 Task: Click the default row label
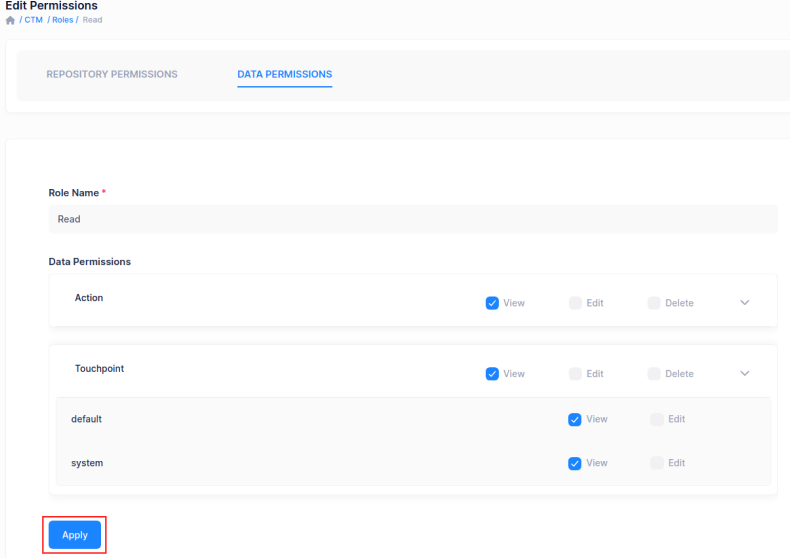(86, 419)
